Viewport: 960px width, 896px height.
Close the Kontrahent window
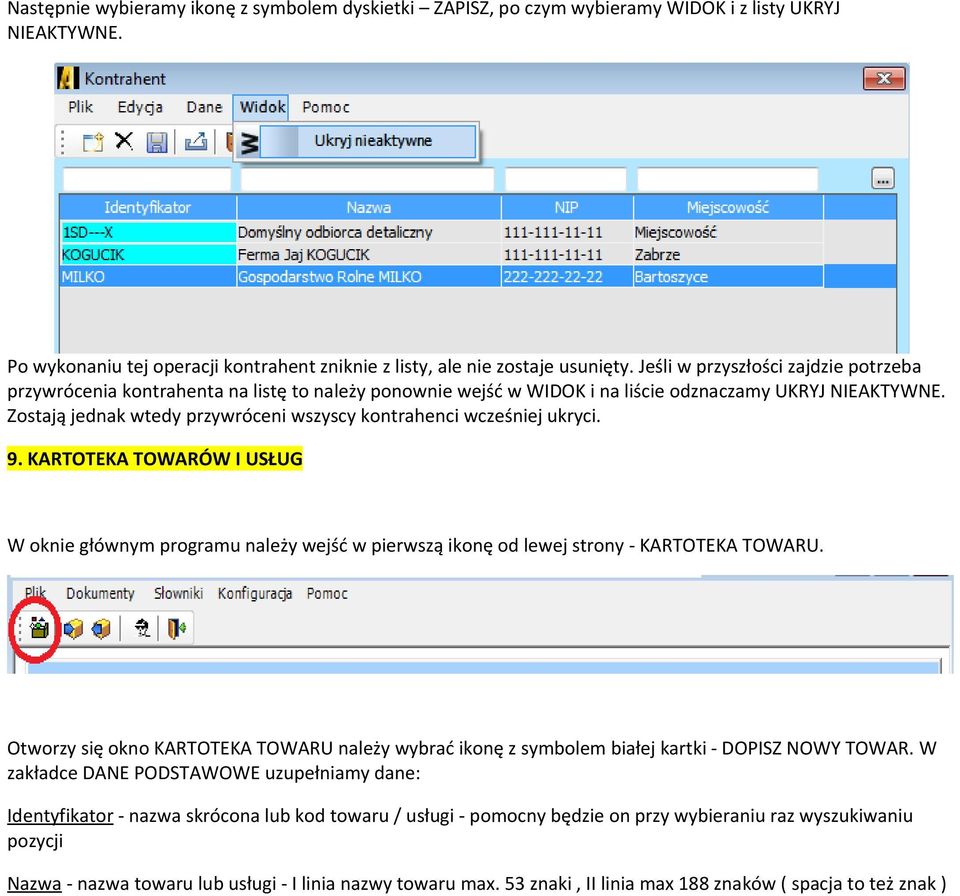884,78
